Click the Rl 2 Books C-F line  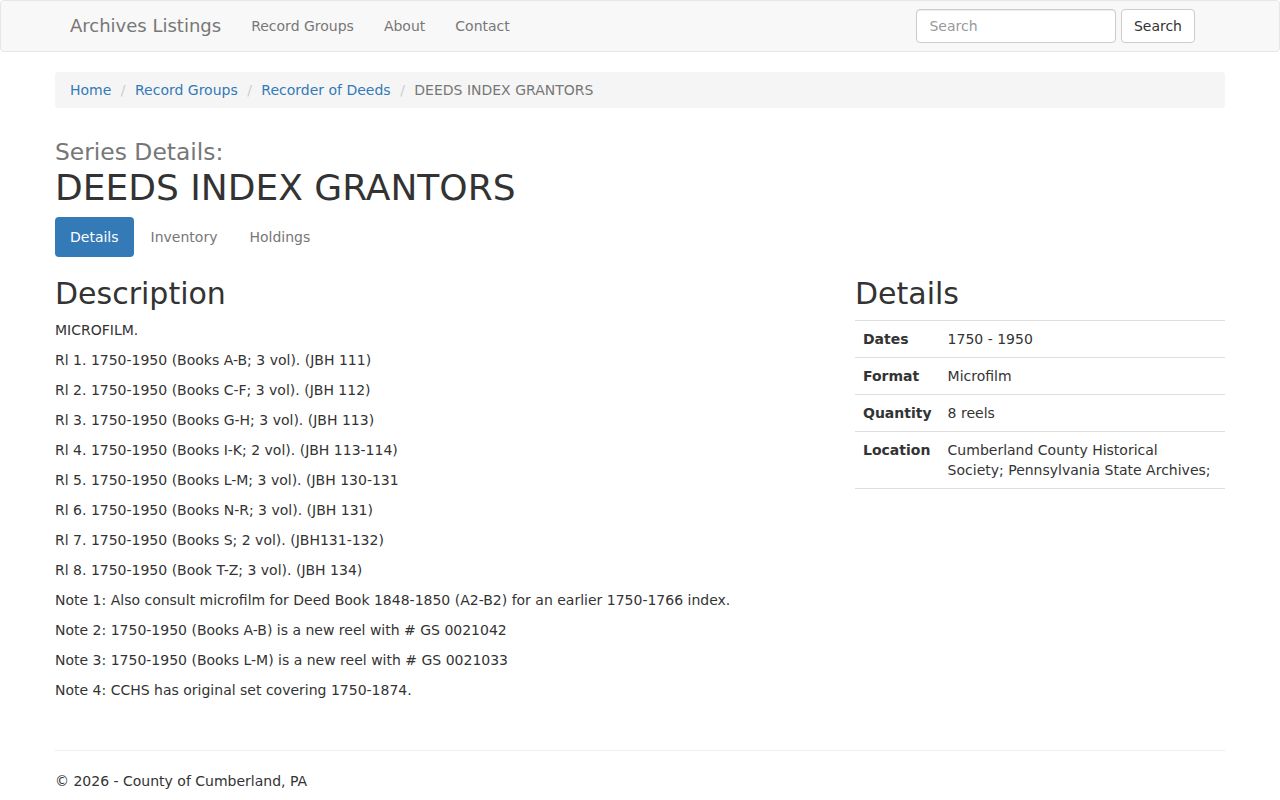click(212, 390)
